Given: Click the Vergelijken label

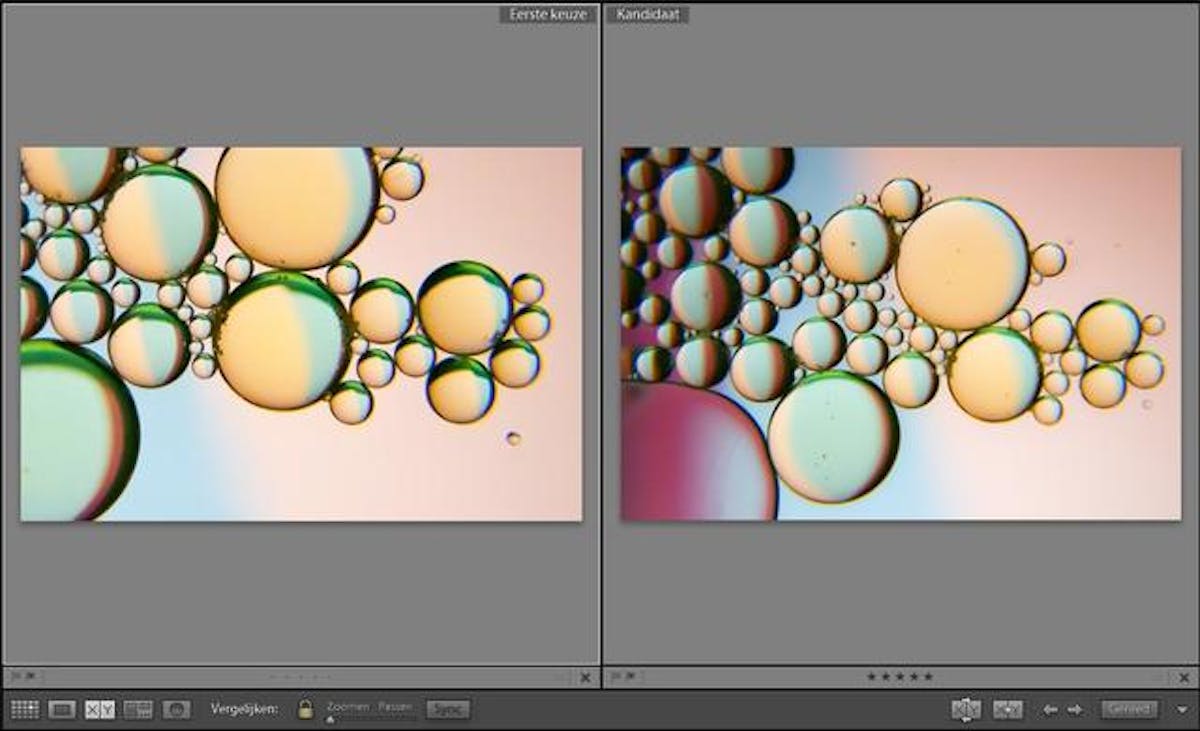Looking at the screenshot, I should tap(244, 710).
